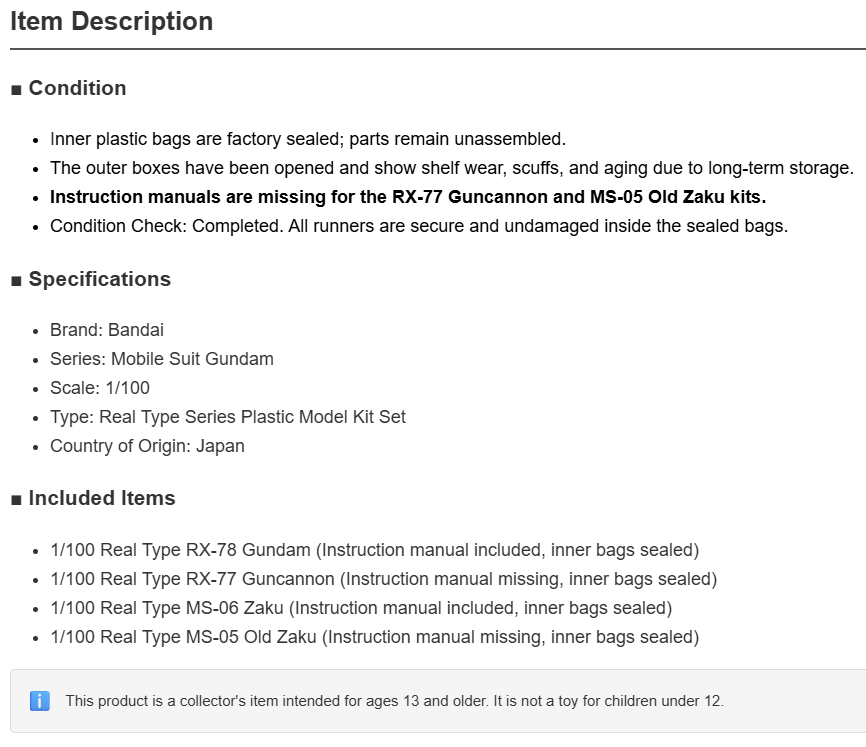Viewport: 866px width, 747px height.
Task: Click the Country of Origin: Japan line
Action: tap(147, 446)
